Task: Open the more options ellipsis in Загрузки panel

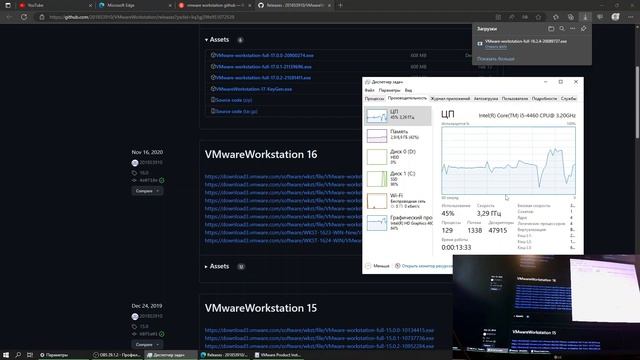Action: click(x=573, y=29)
